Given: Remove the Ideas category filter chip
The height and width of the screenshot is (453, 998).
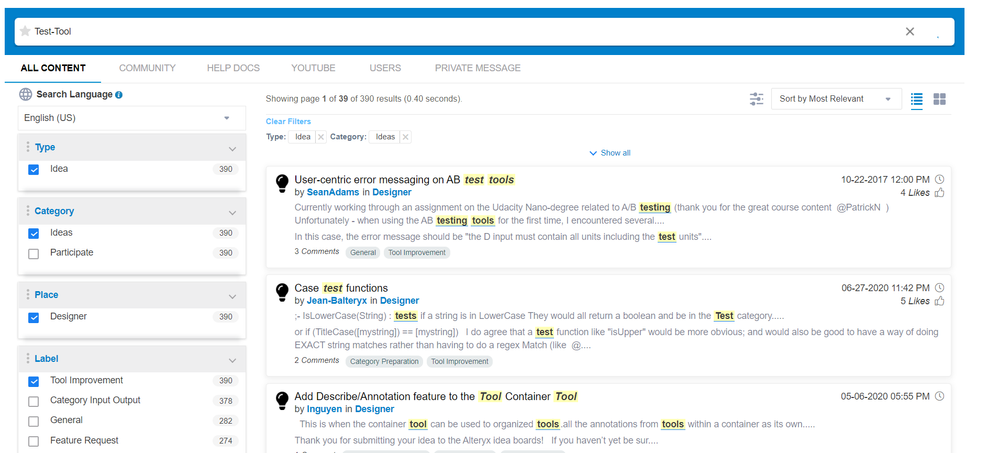Looking at the screenshot, I should pos(405,137).
